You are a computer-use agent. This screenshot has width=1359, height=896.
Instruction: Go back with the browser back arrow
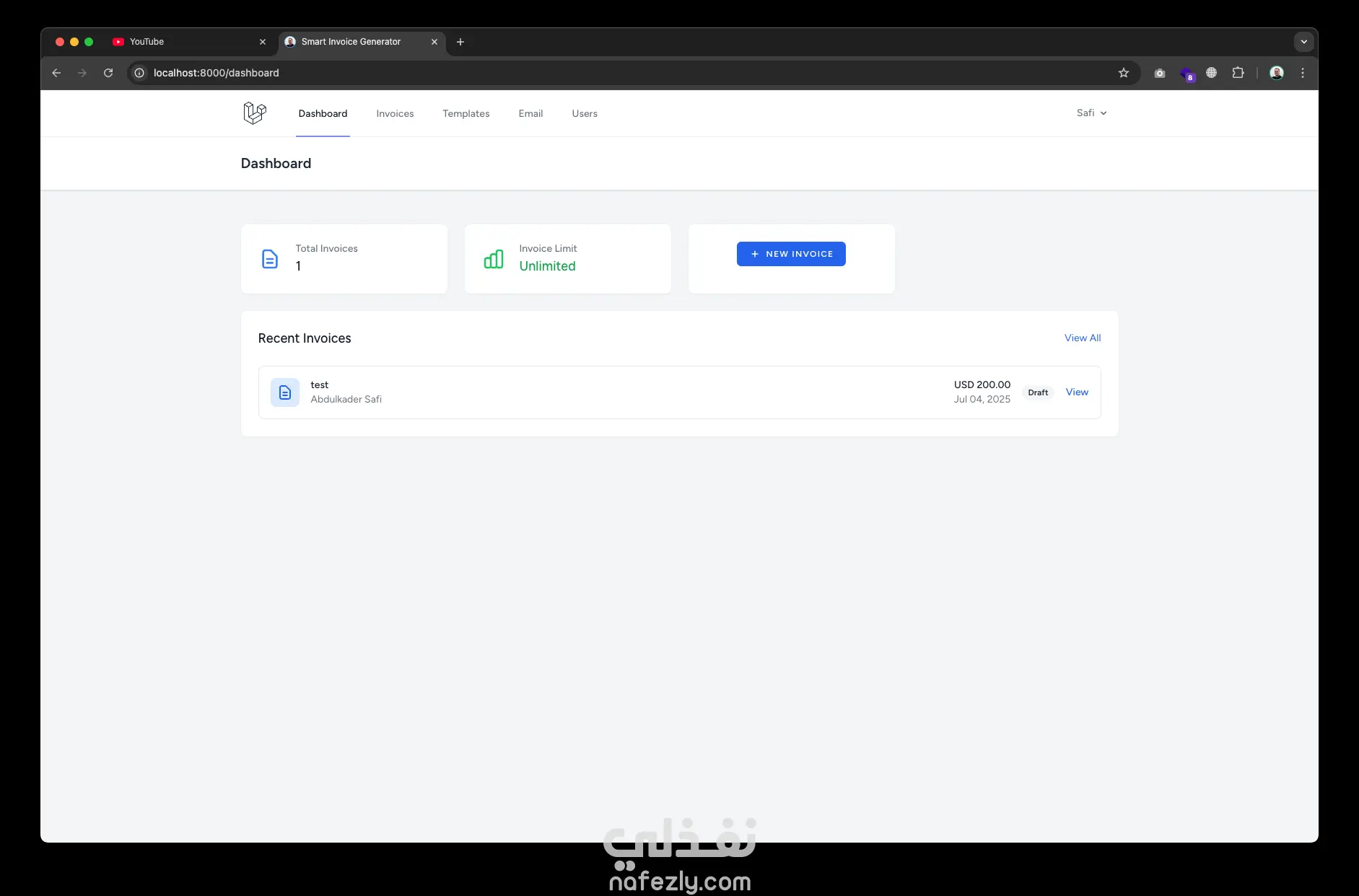coord(56,73)
